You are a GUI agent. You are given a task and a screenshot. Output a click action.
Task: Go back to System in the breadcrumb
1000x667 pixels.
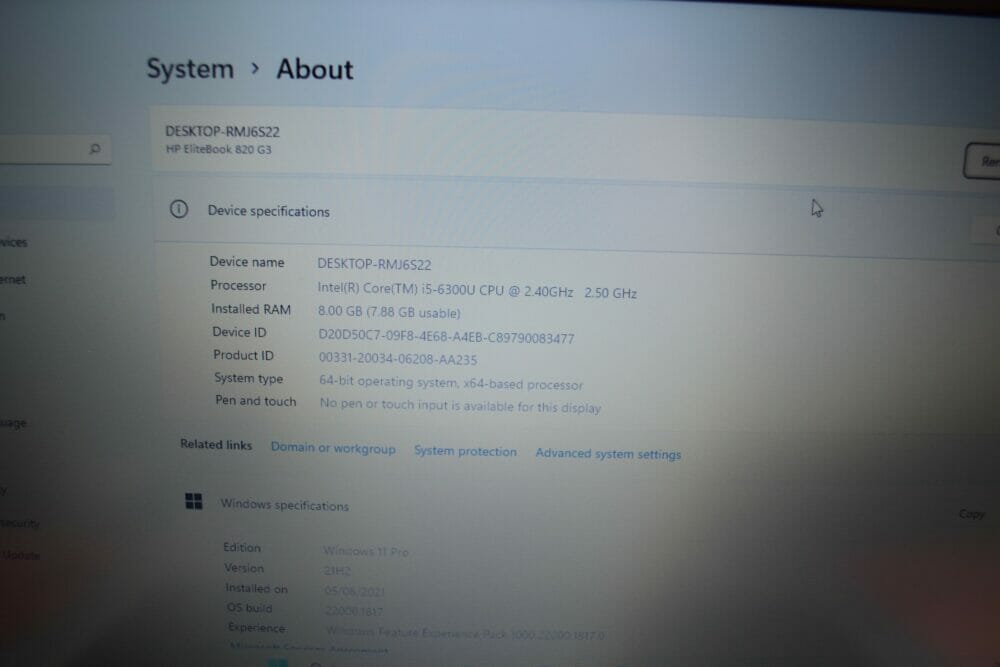point(190,69)
